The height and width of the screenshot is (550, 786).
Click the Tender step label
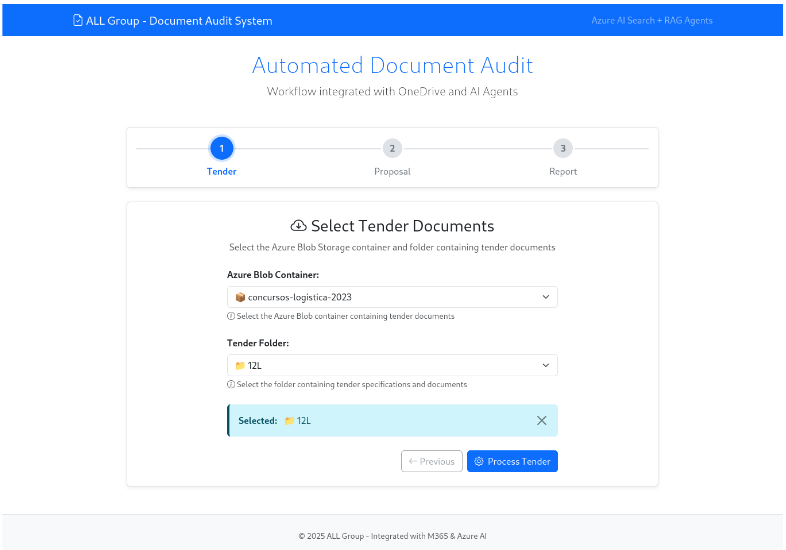click(x=222, y=171)
